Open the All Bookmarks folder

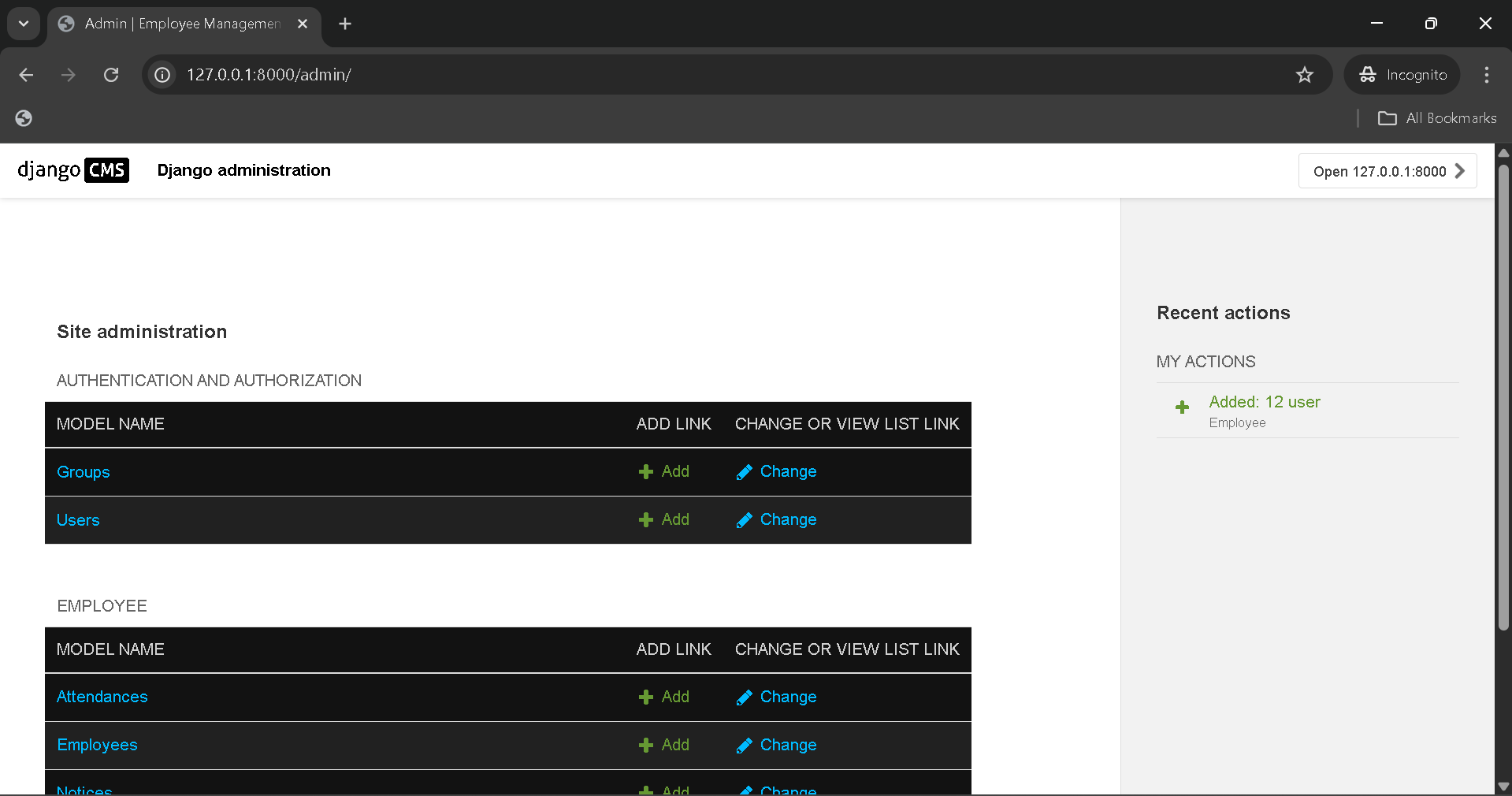tap(1437, 118)
